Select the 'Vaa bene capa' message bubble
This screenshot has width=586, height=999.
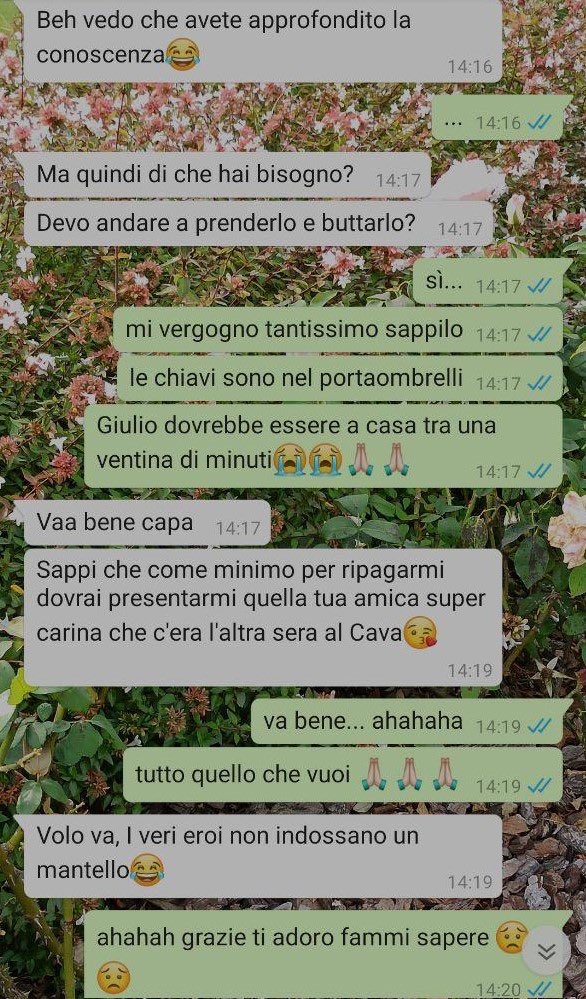pos(148,523)
